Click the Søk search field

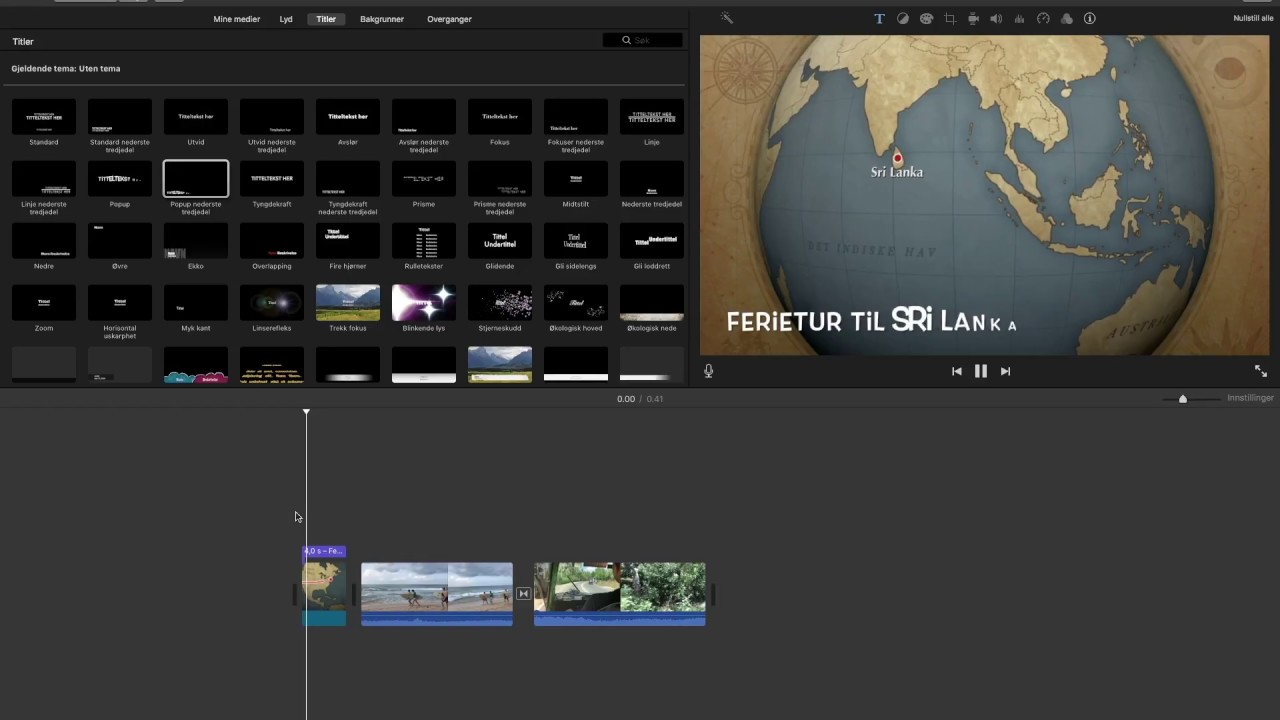click(643, 40)
